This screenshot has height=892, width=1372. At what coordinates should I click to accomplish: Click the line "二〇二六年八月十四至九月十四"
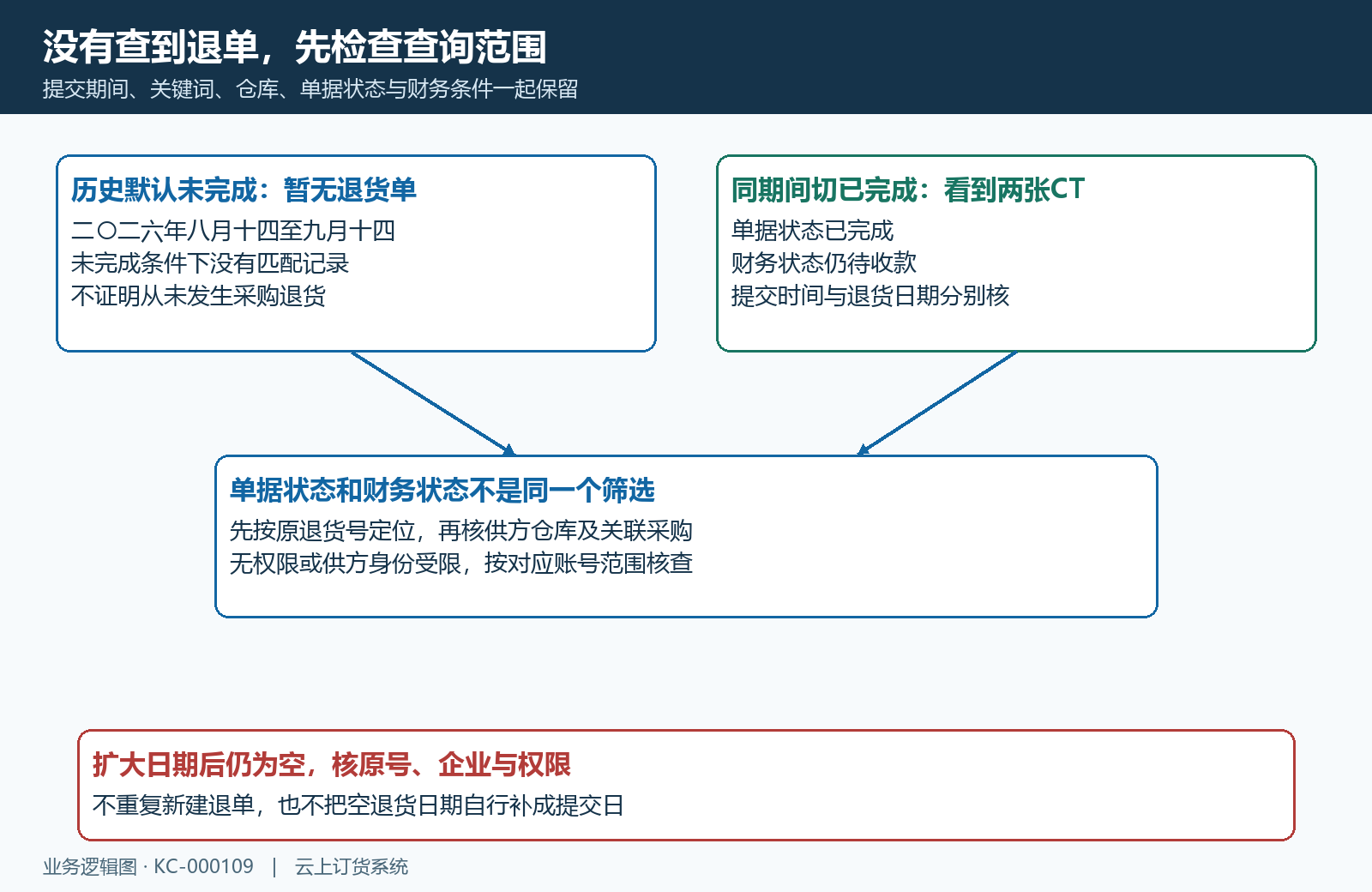(233, 231)
